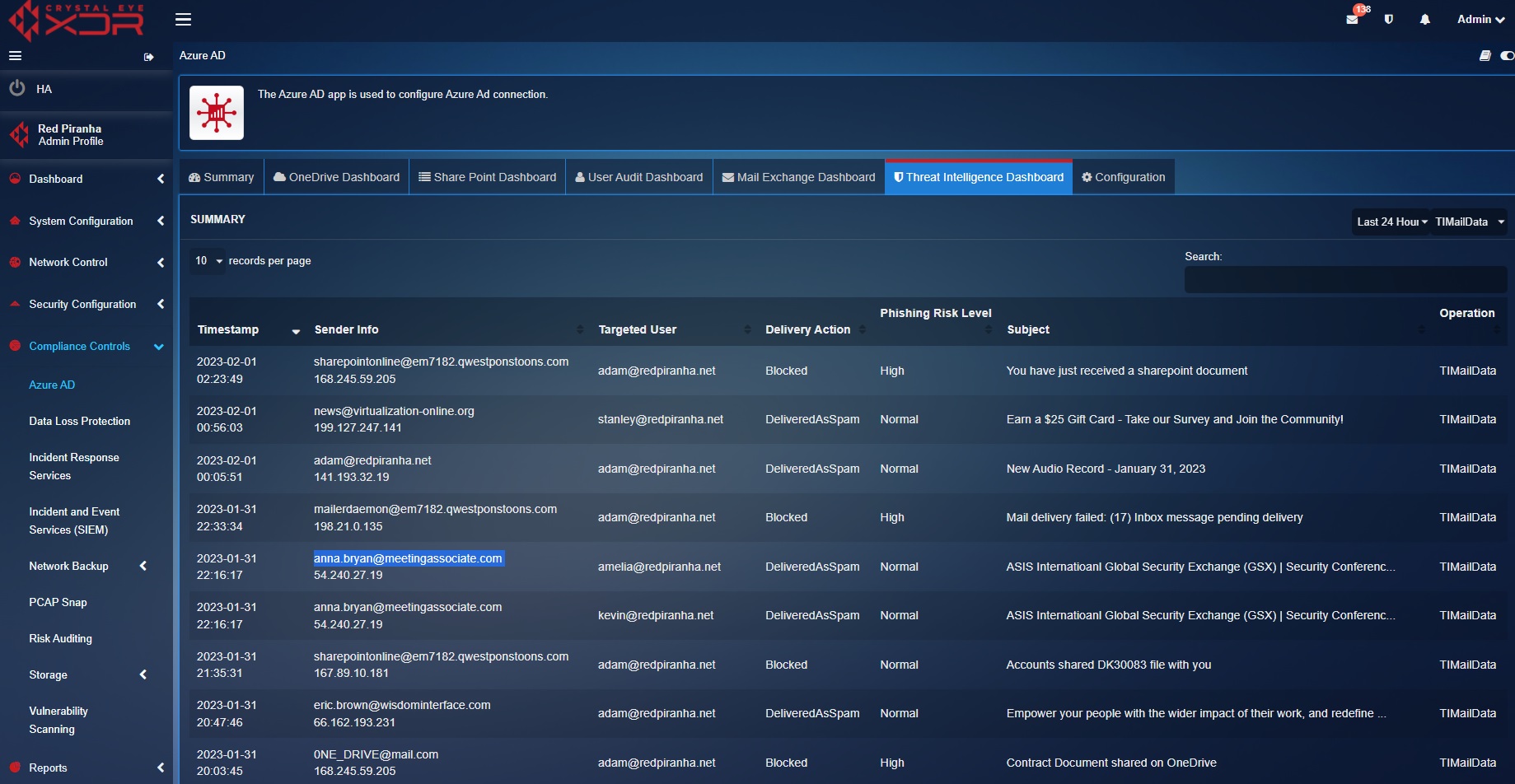Open Incident and Event Services (SIEM)
The image size is (1515, 784).
(x=74, y=520)
